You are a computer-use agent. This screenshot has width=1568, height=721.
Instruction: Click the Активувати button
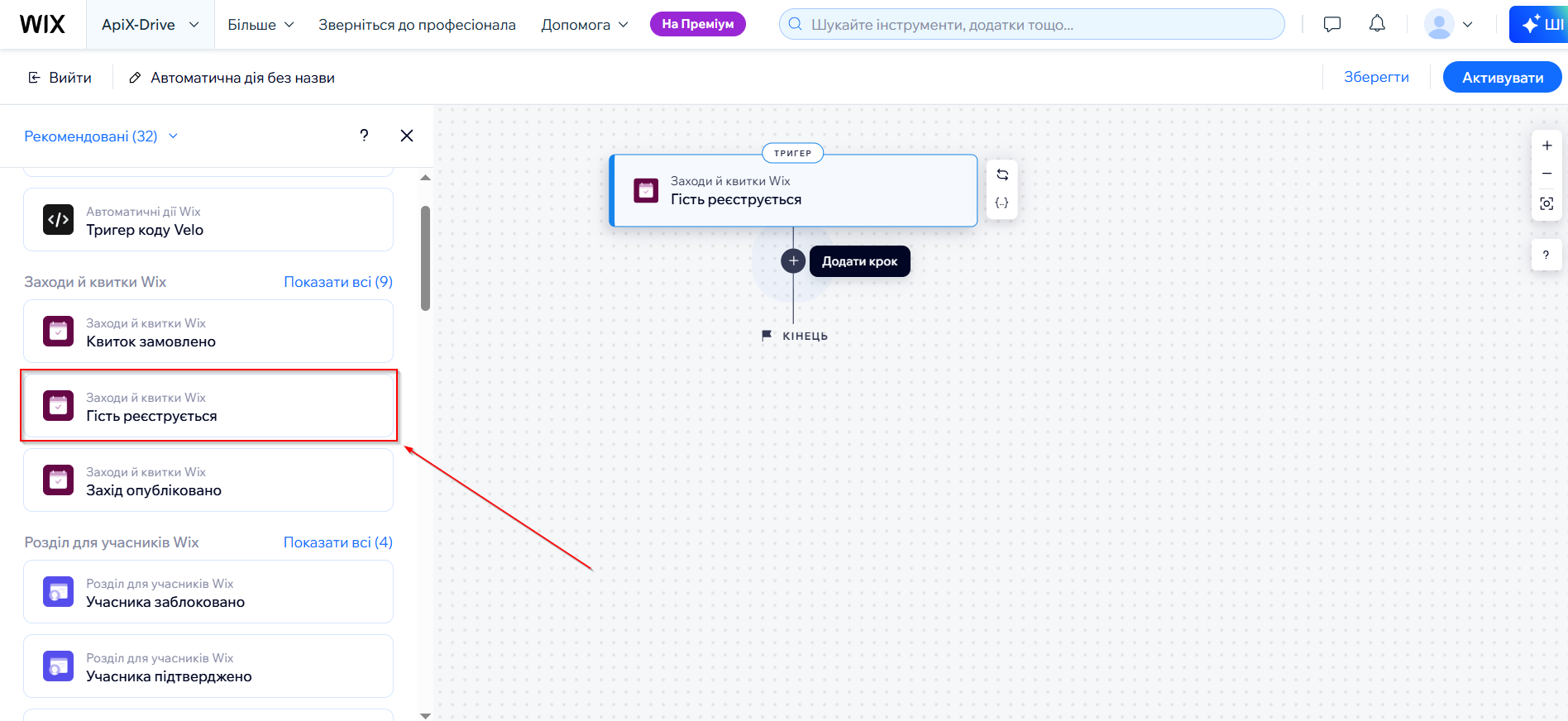coord(1502,78)
